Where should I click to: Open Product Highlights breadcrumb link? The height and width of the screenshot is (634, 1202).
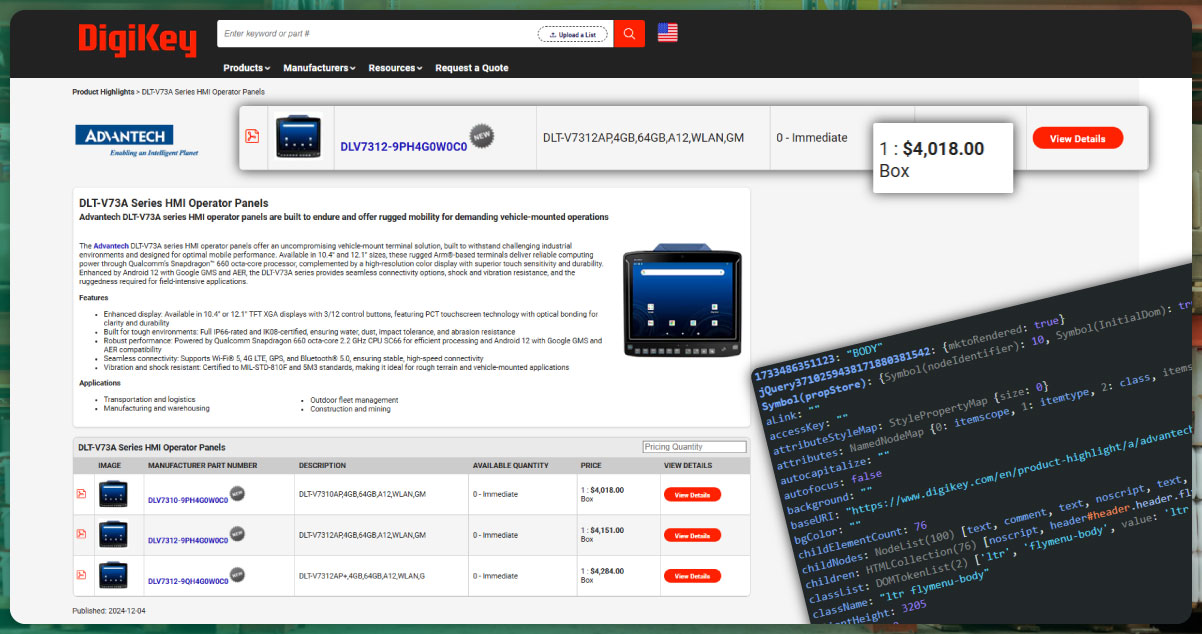103,92
